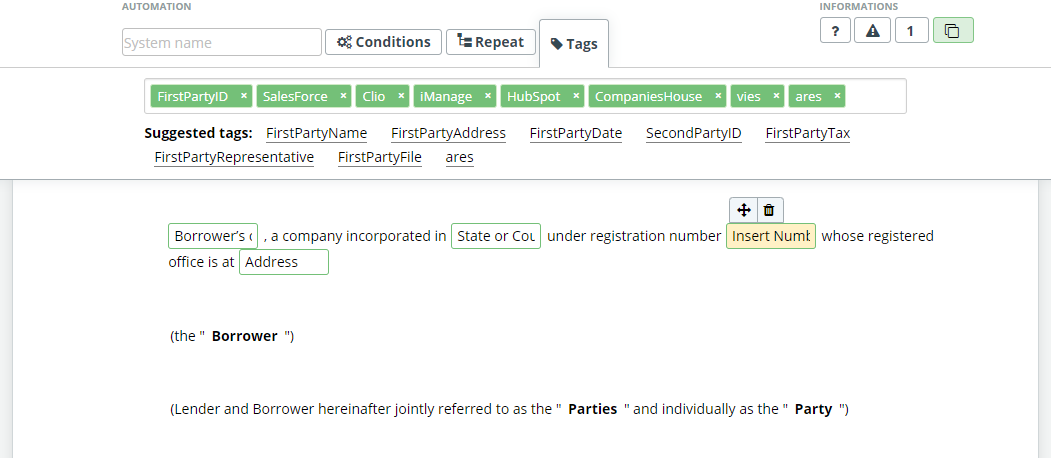Screen dimensions: 1051x458
Task: Click the green copy icon button
Action: (953, 30)
